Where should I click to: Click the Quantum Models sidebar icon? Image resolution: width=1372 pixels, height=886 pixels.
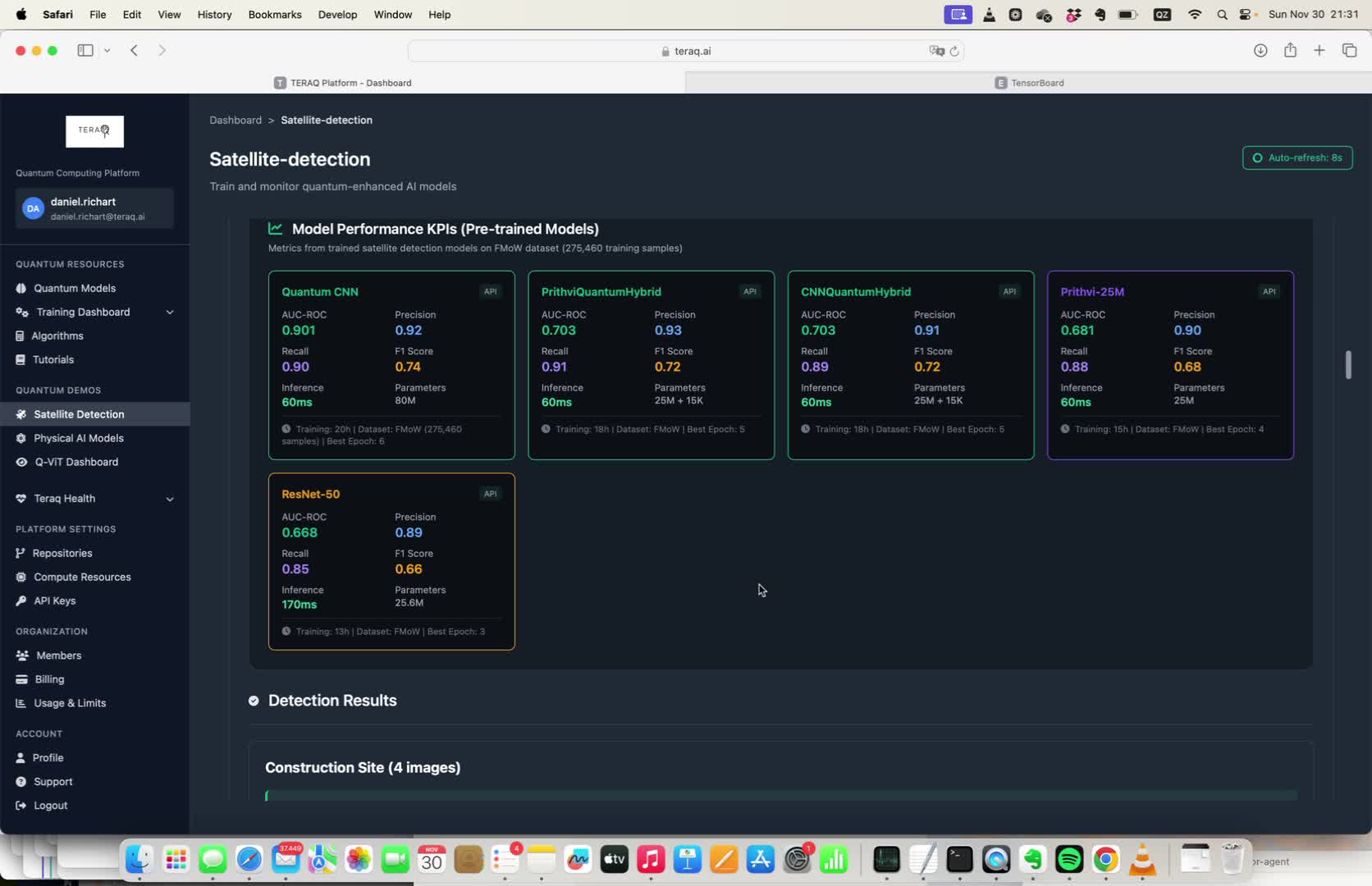coord(21,289)
